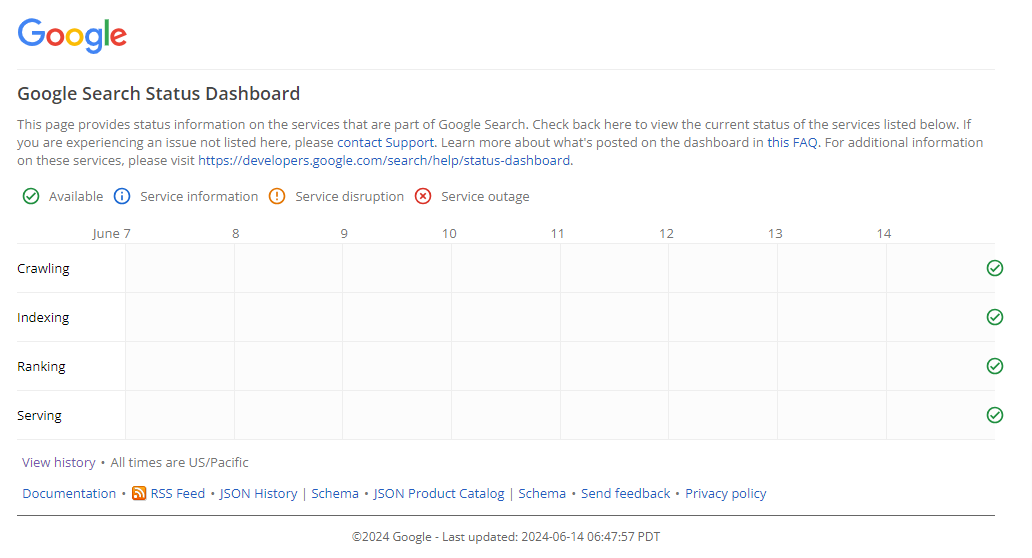Open the JSON History link
The width and height of the screenshot is (1032, 558).
258,494
